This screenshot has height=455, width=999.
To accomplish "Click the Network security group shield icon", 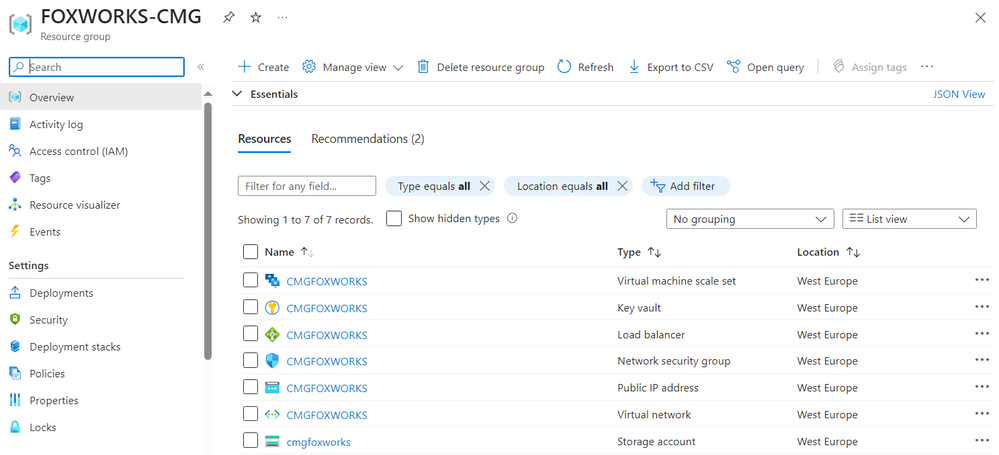I will [272, 361].
